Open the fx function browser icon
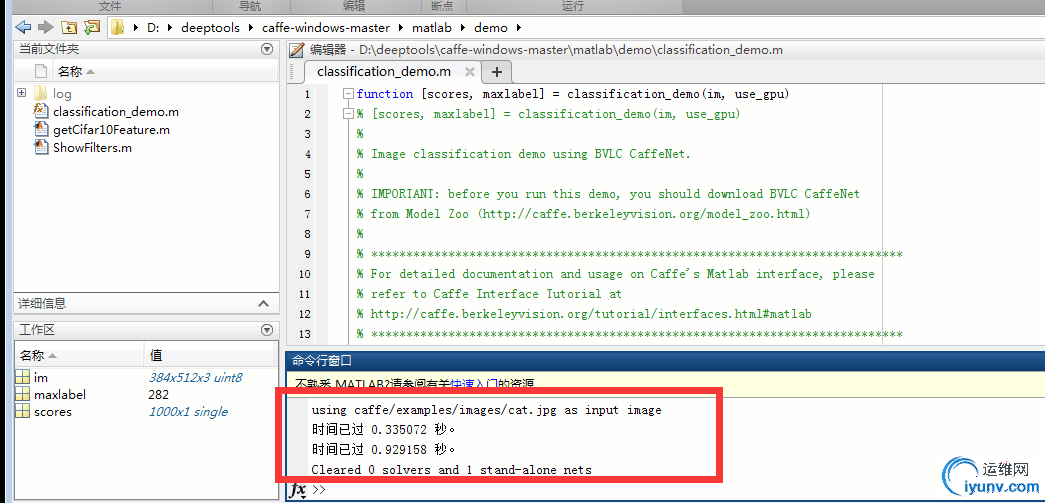The height and width of the screenshot is (503, 1045). 299,490
